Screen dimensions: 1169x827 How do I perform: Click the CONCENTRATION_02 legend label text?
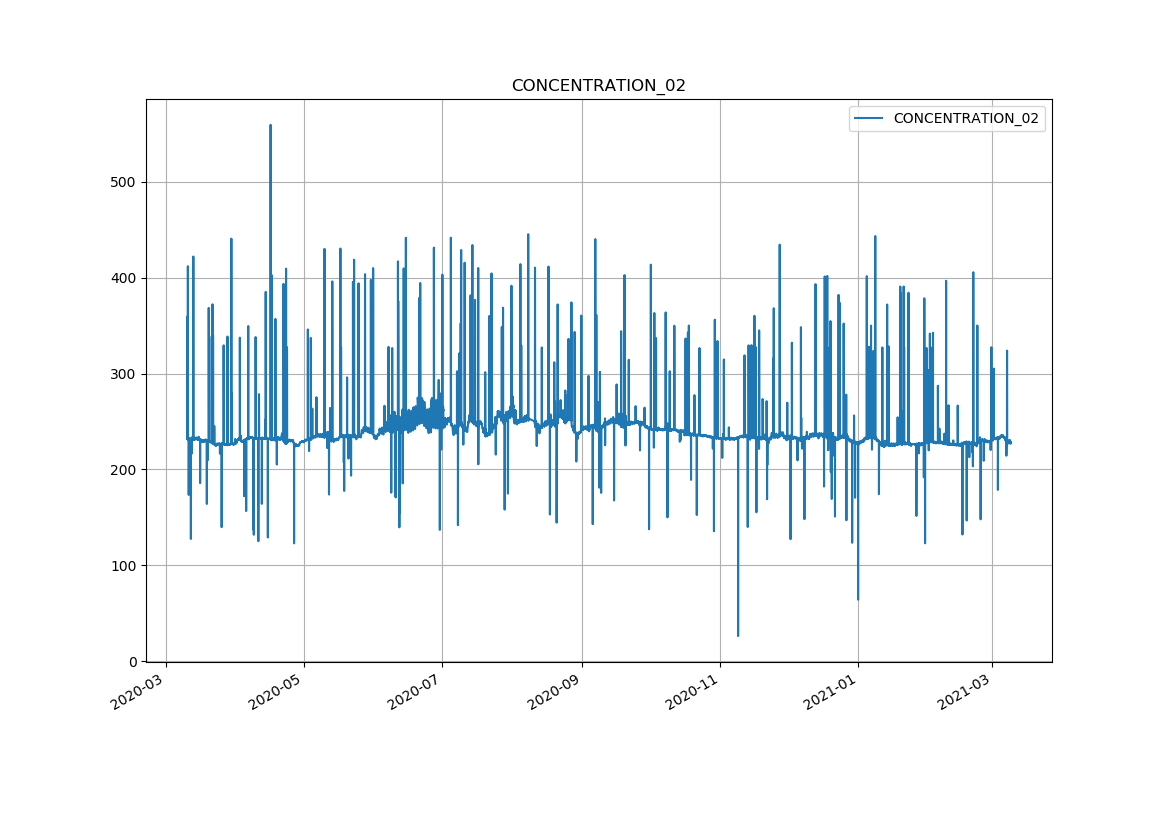tap(965, 119)
